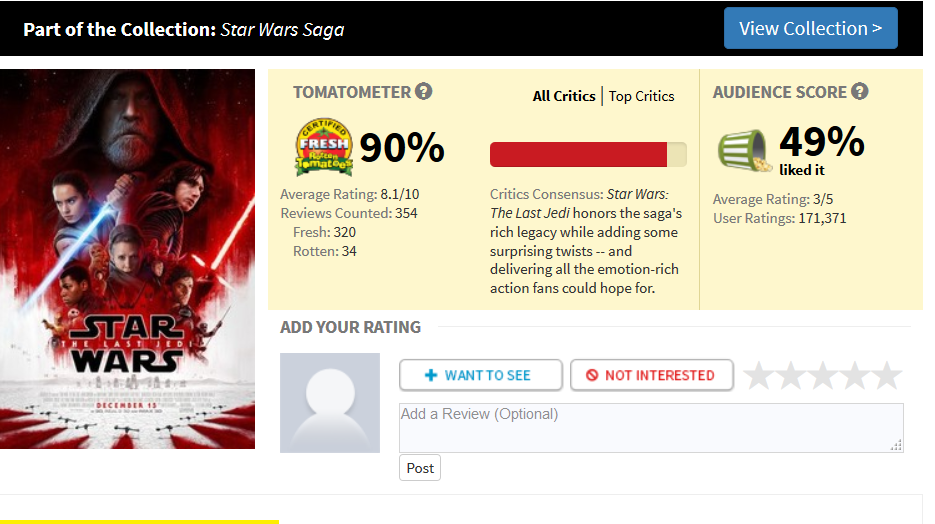Rate the movie three stars

[x=823, y=376]
